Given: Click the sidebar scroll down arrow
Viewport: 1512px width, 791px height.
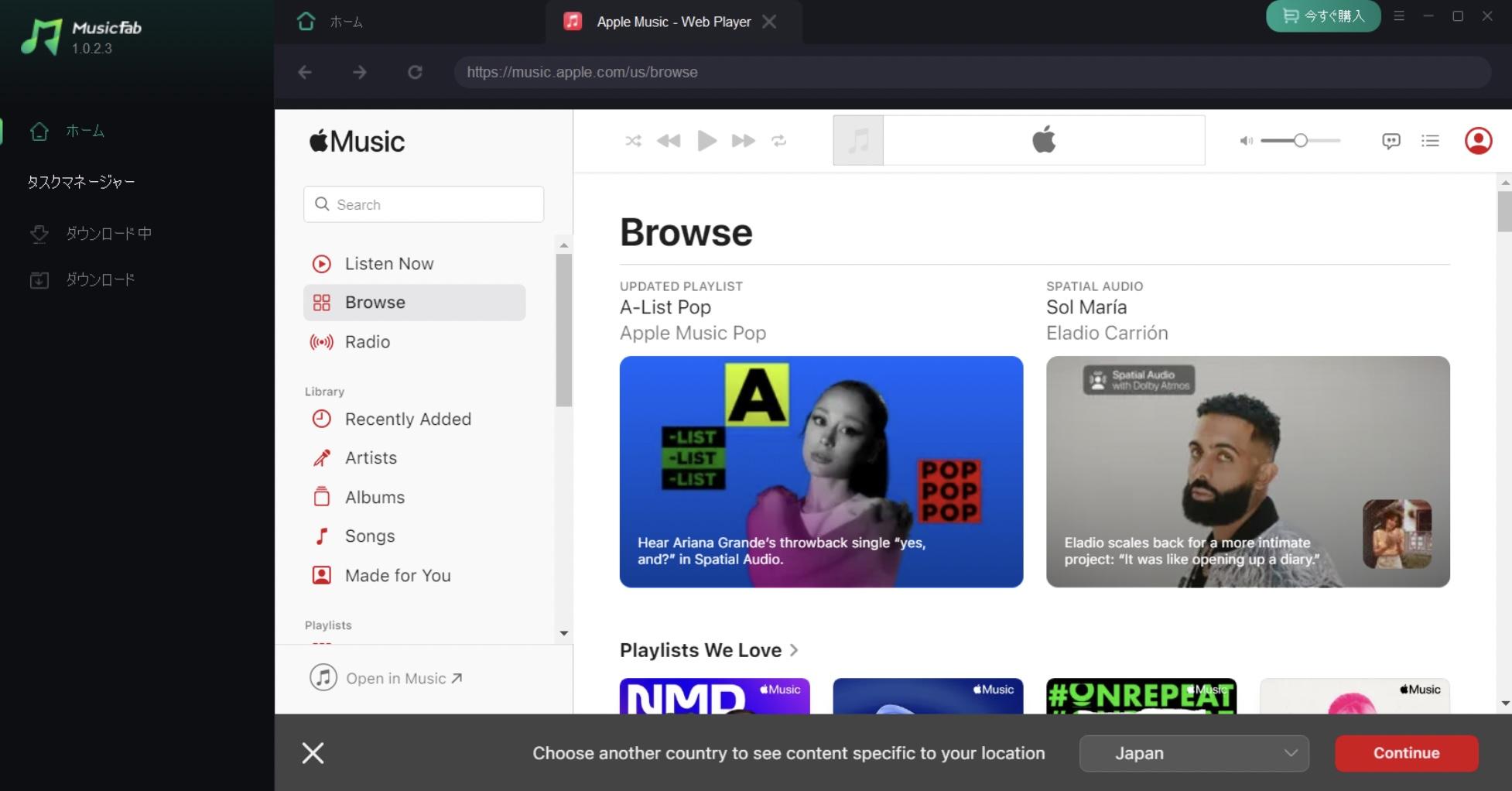Looking at the screenshot, I should coord(564,633).
